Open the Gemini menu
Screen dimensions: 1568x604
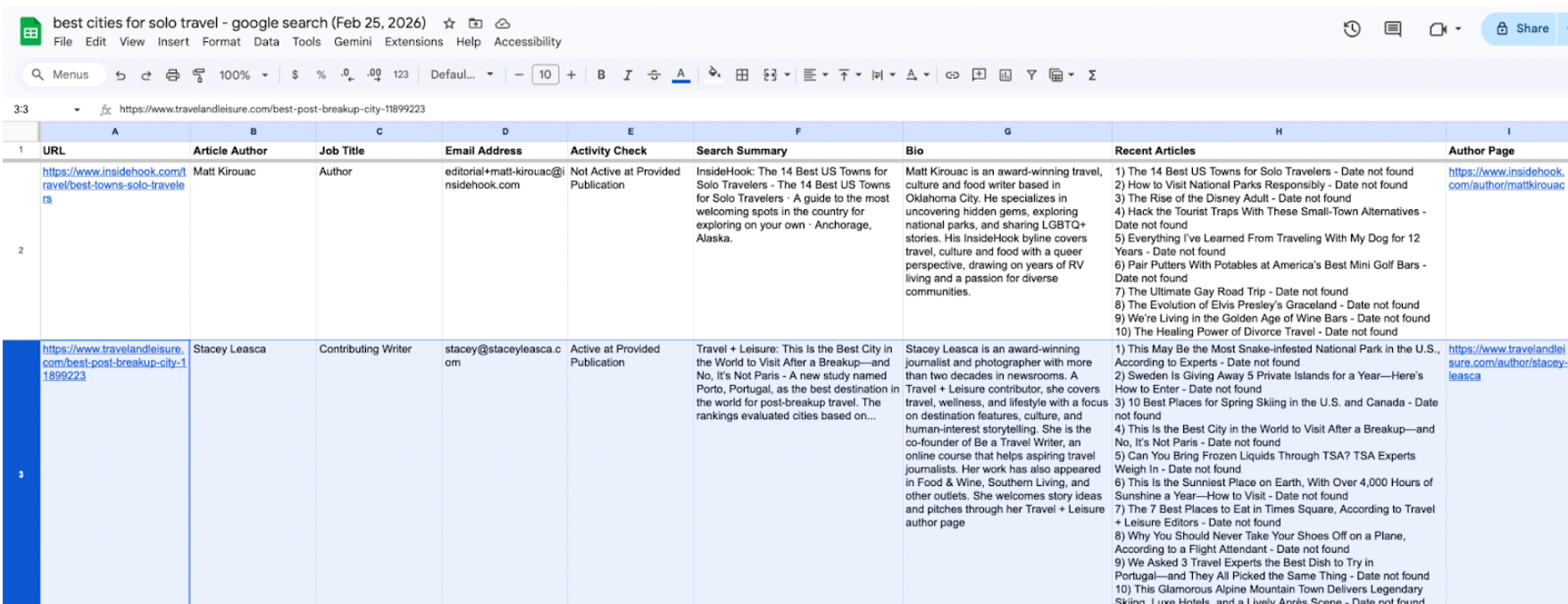click(x=353, y=42)
